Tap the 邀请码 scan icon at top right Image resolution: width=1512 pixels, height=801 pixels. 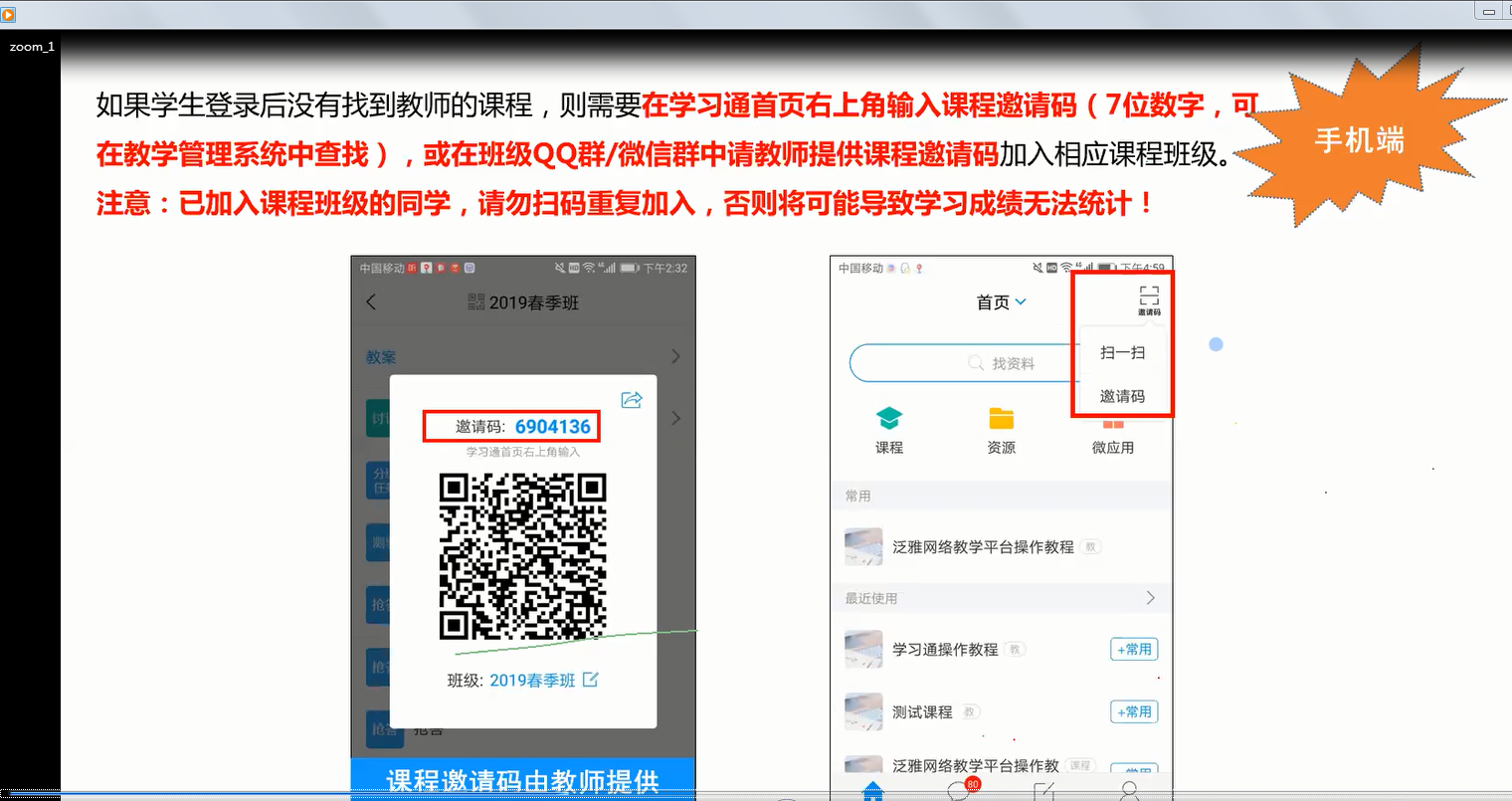pos(1149,299)
